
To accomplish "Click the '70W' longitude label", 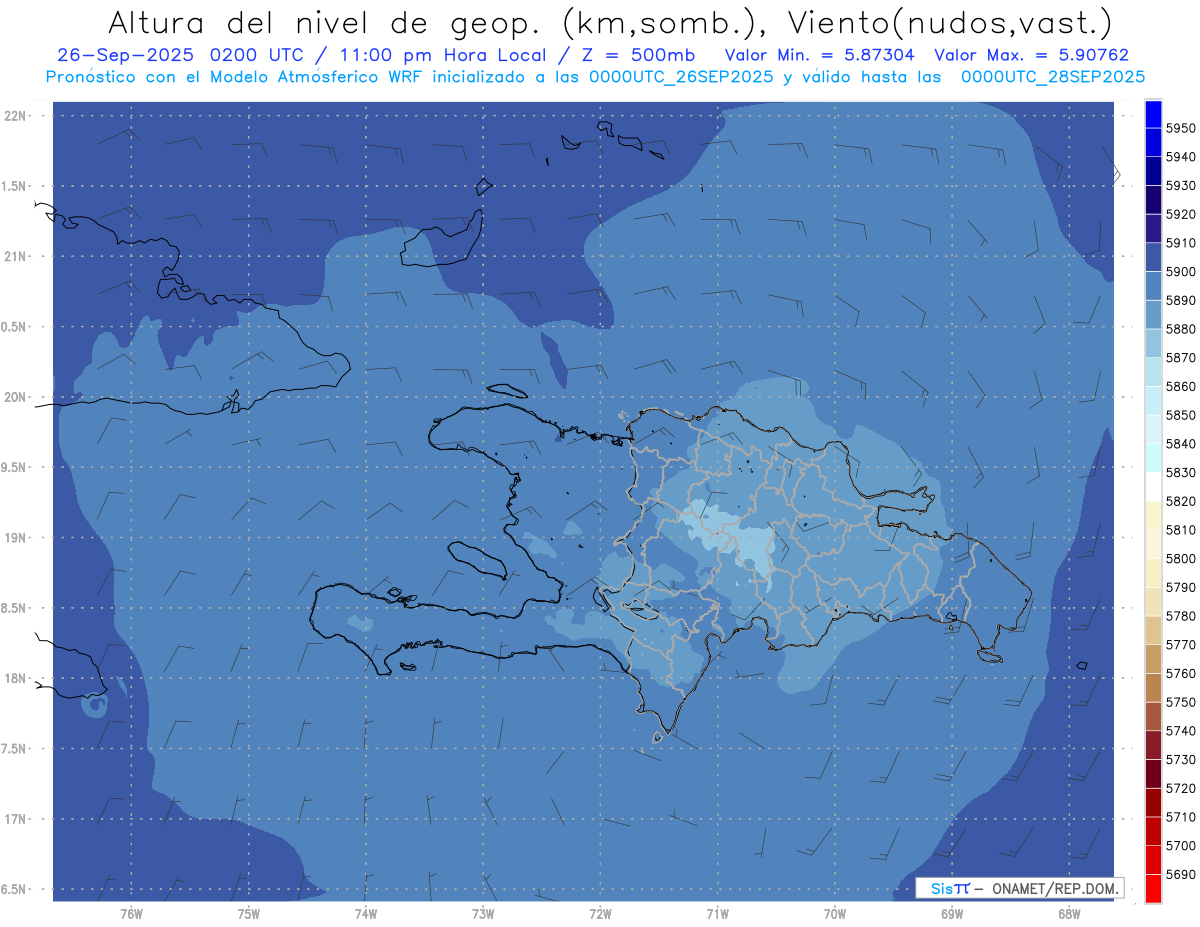I will pos(835,913).
